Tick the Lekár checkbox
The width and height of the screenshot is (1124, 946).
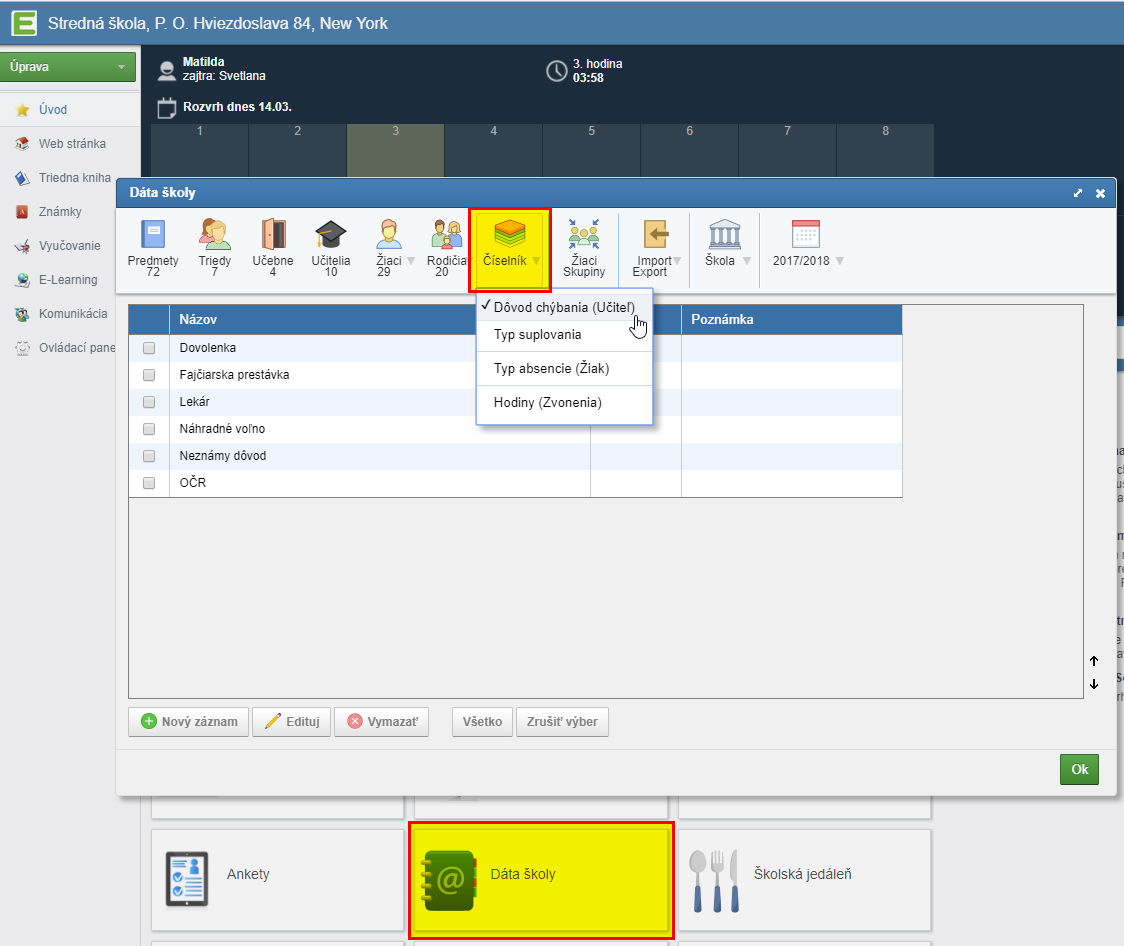tap(149, 402)
